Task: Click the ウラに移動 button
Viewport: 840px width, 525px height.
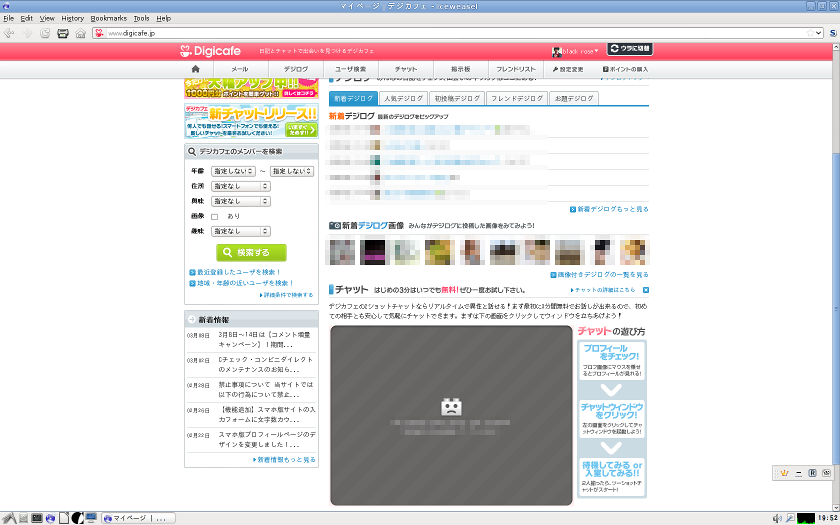Action: (628, 49)
